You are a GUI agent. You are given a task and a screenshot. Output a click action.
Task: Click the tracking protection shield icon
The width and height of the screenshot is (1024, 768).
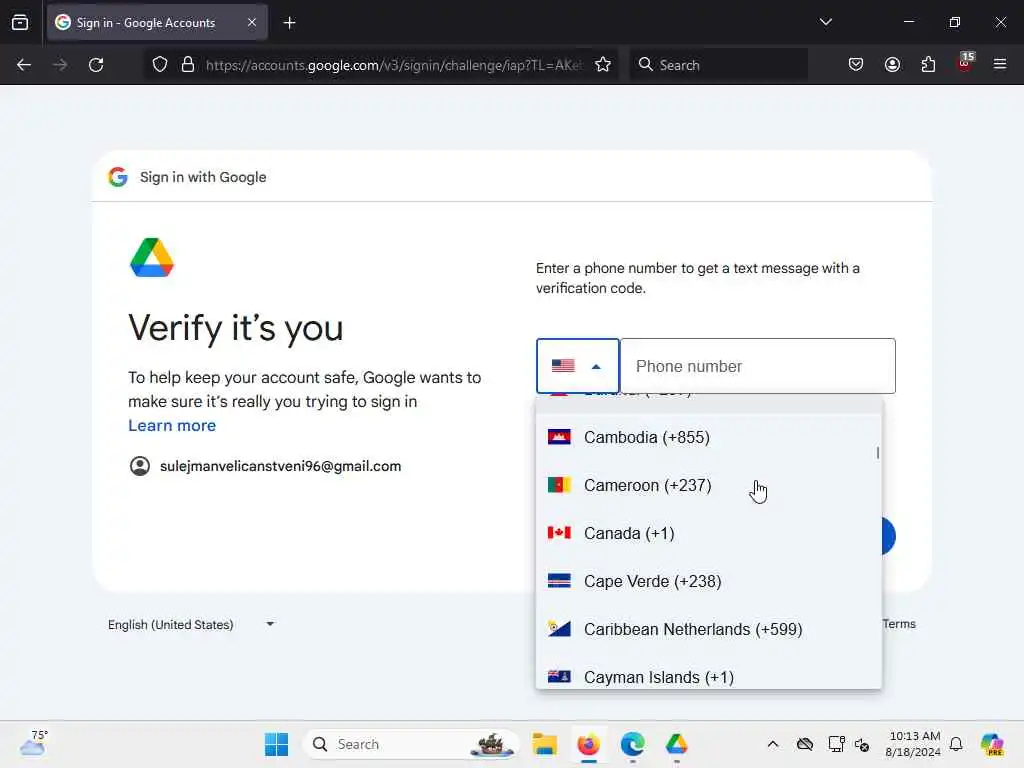coord(160,65)
